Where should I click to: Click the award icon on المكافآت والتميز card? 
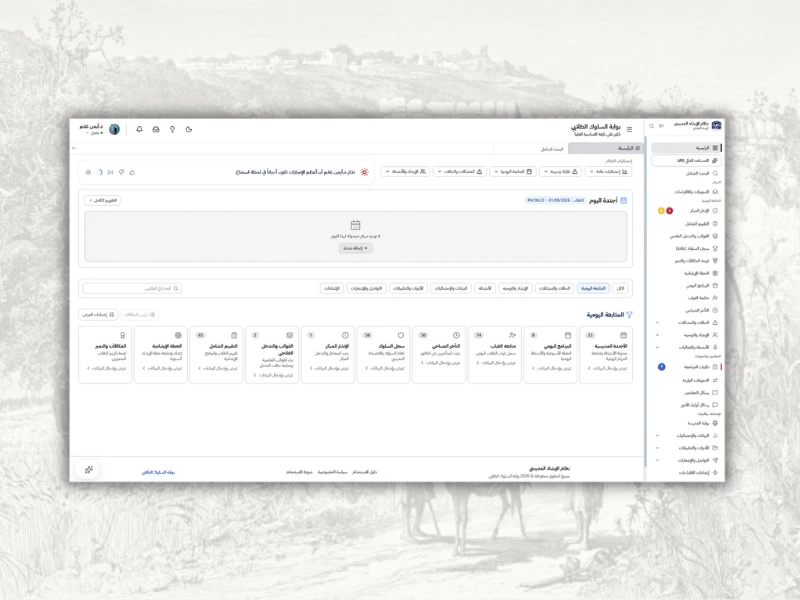tap(122, 336)
